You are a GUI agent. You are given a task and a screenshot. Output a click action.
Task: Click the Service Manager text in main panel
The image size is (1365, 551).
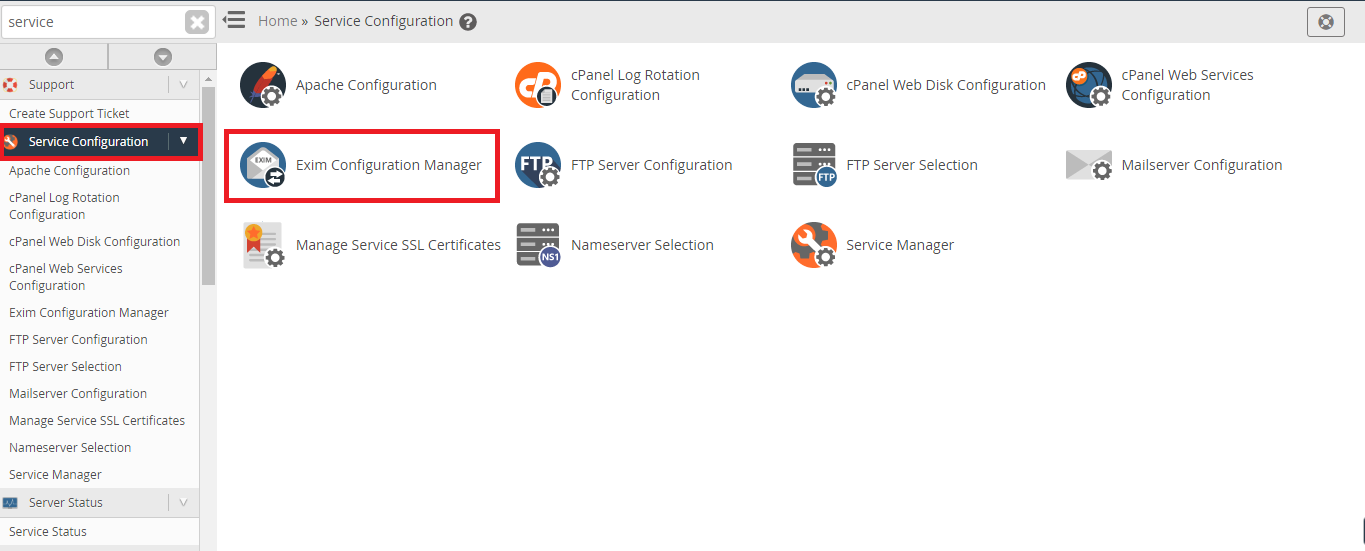(x=900, y=245)
